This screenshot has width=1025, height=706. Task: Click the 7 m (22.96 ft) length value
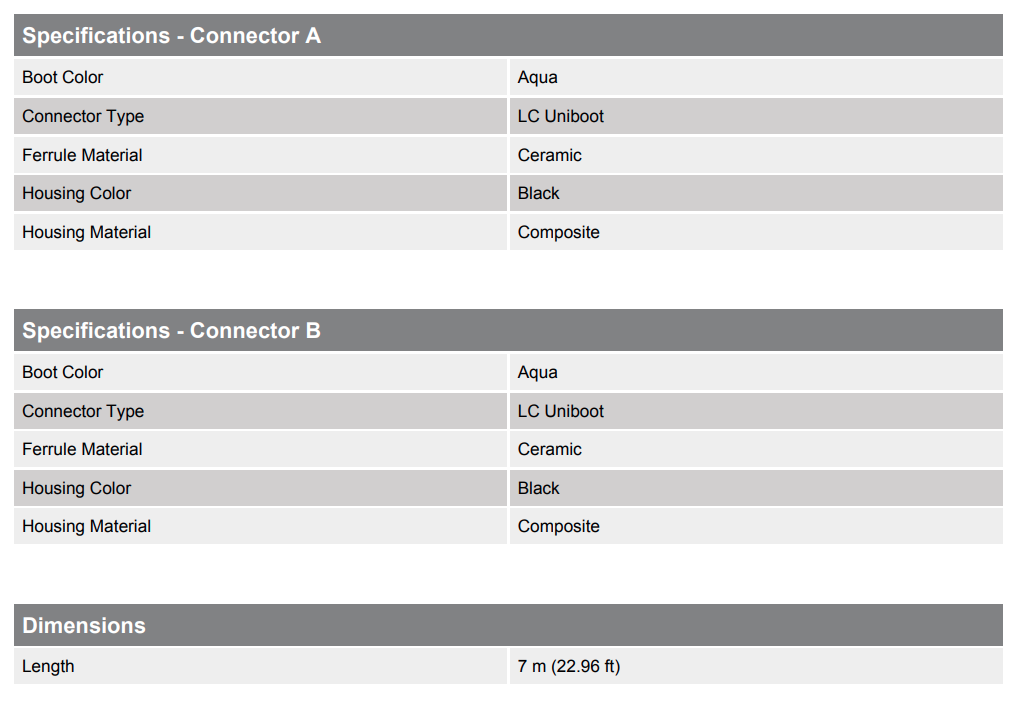click(569, 666)
